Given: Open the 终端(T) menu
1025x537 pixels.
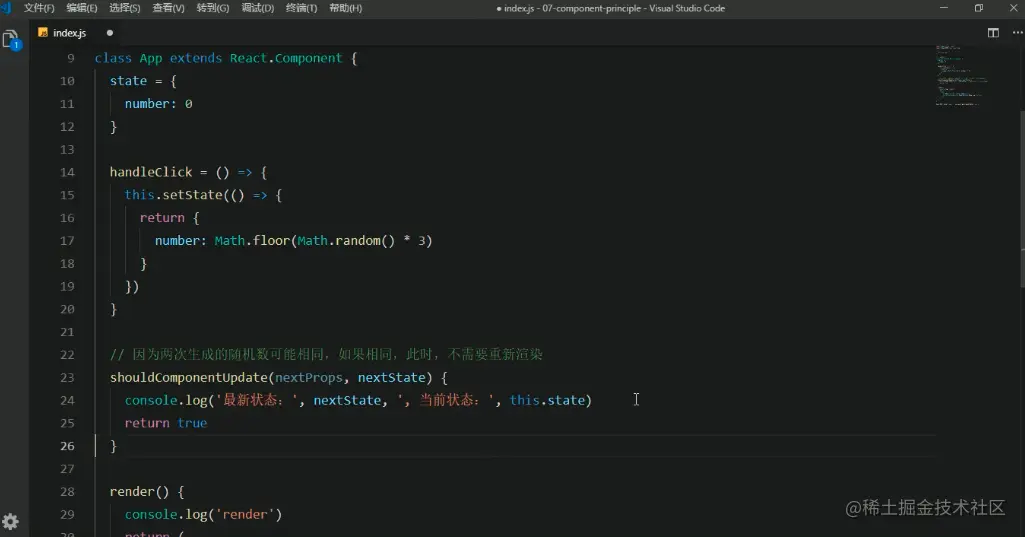Looking at the screenshot, I should coord(301,8).
